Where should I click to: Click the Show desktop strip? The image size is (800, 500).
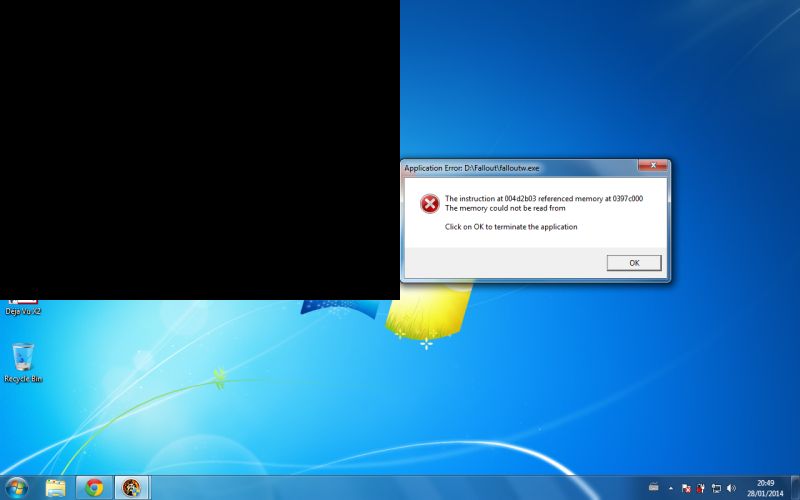795,488
